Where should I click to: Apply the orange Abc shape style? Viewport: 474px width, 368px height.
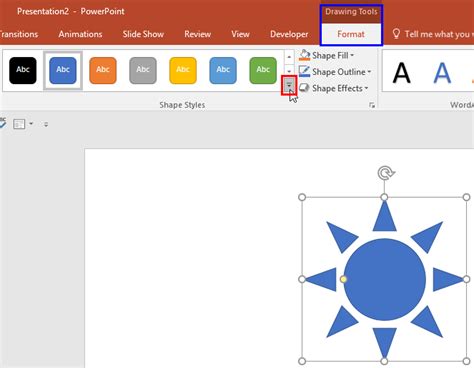tap(103, 70)
